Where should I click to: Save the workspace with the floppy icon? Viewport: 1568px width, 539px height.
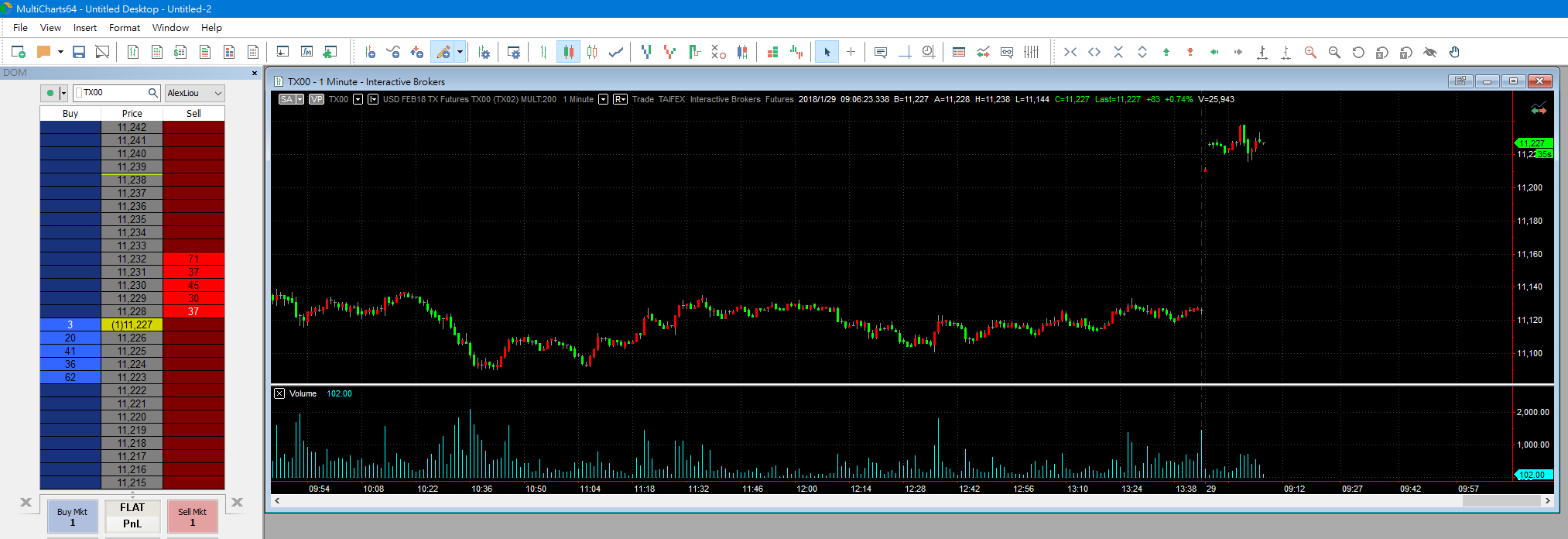pos(79,52)
